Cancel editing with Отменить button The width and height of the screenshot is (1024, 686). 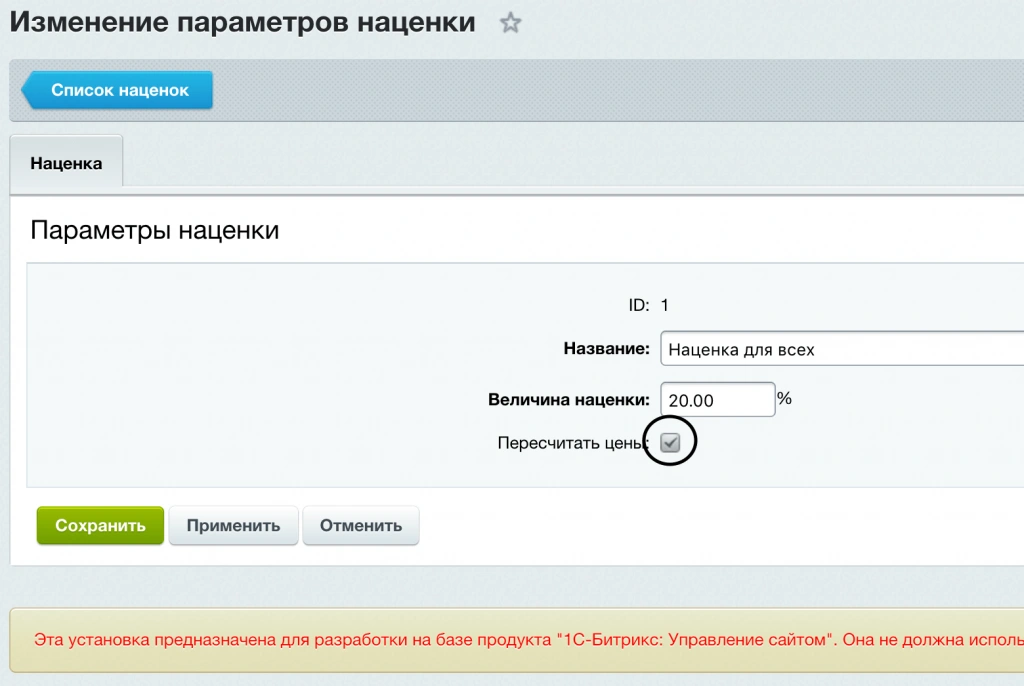click(x=360, y=525)
